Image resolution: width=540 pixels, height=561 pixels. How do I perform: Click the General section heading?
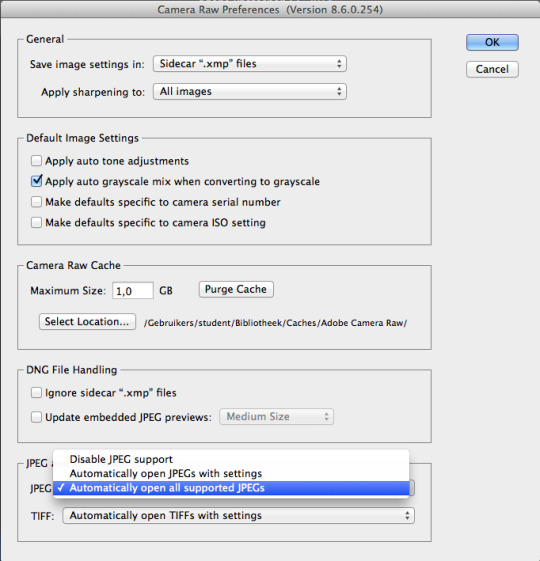[x=45, y=39]
